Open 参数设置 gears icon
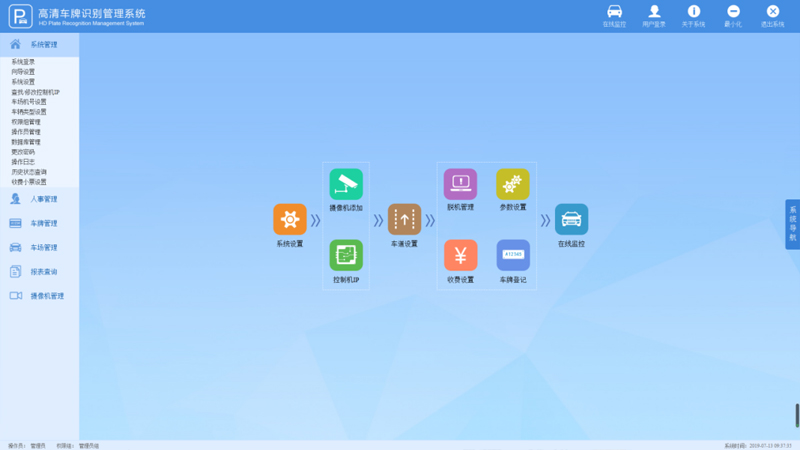 513,184
